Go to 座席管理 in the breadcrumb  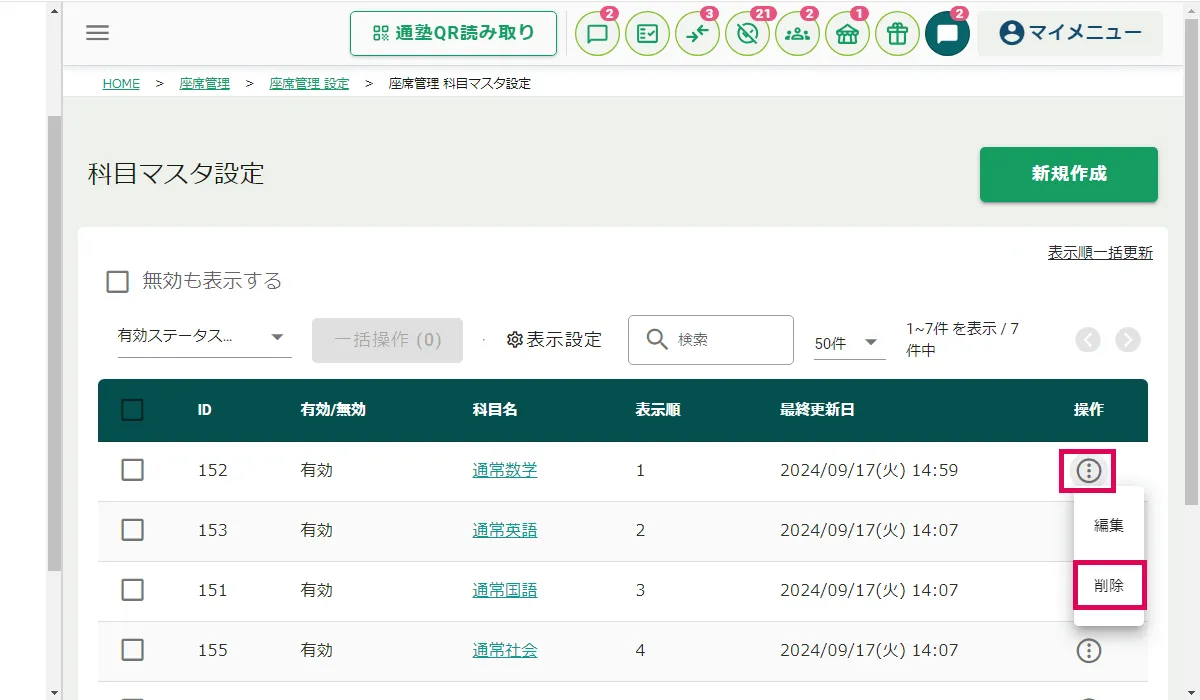pyautogui.click(x=204, y=84)
